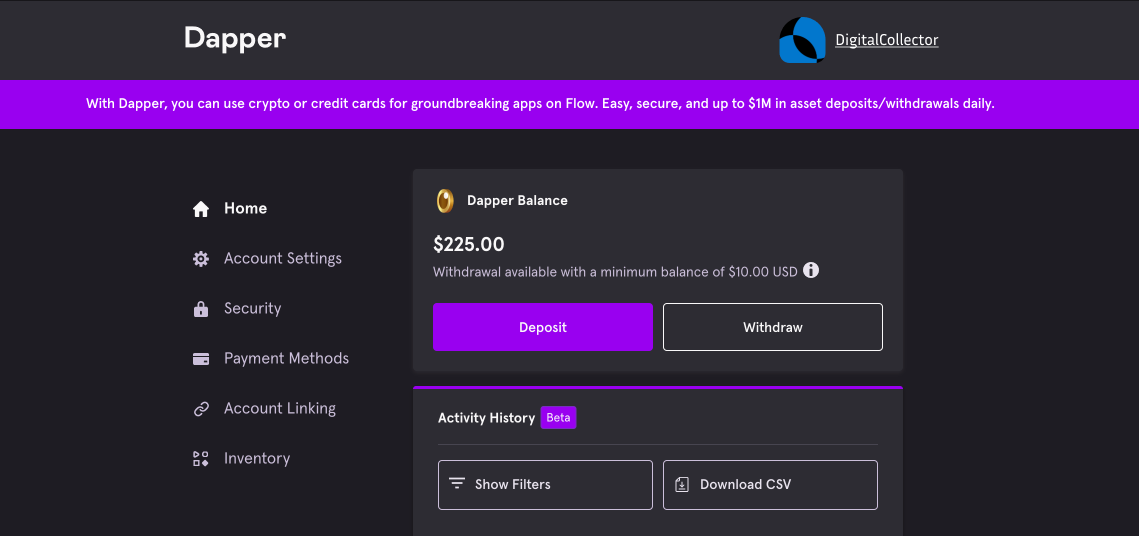The image size is (1139, 536).
Task: Click the purple promo banner text about Flow
Action: (x=540, y=103)
